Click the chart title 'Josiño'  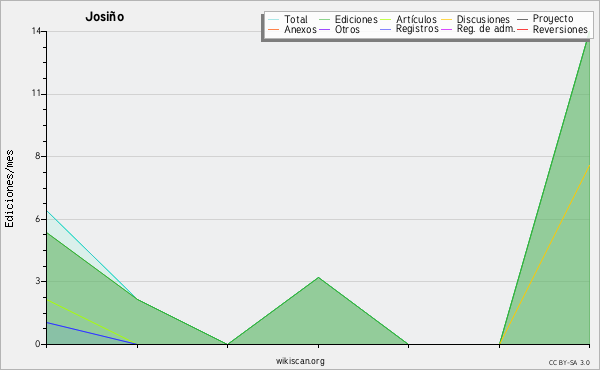click(104, 16)
